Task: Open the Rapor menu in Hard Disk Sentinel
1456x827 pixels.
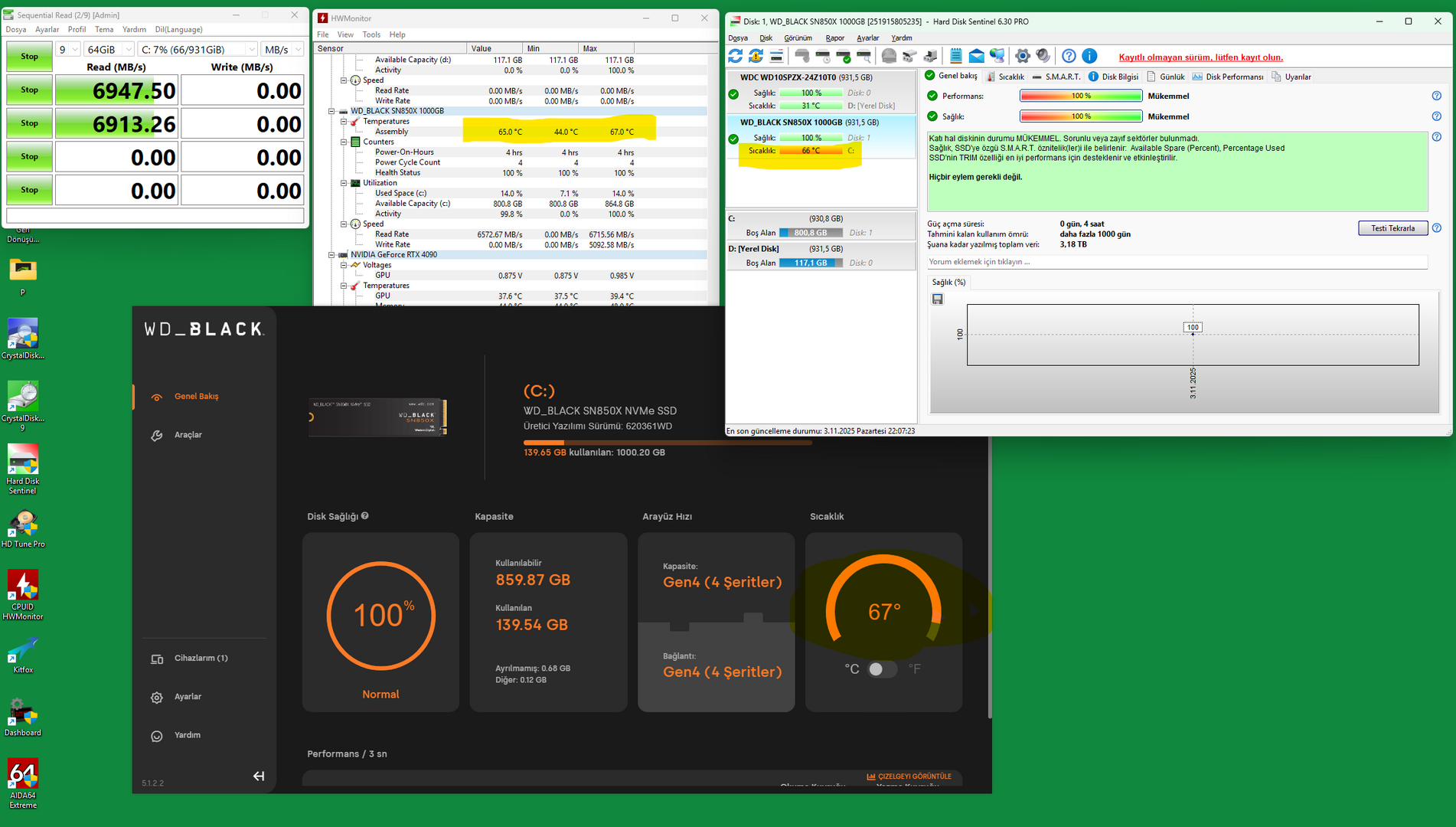Action: (835, 38)
